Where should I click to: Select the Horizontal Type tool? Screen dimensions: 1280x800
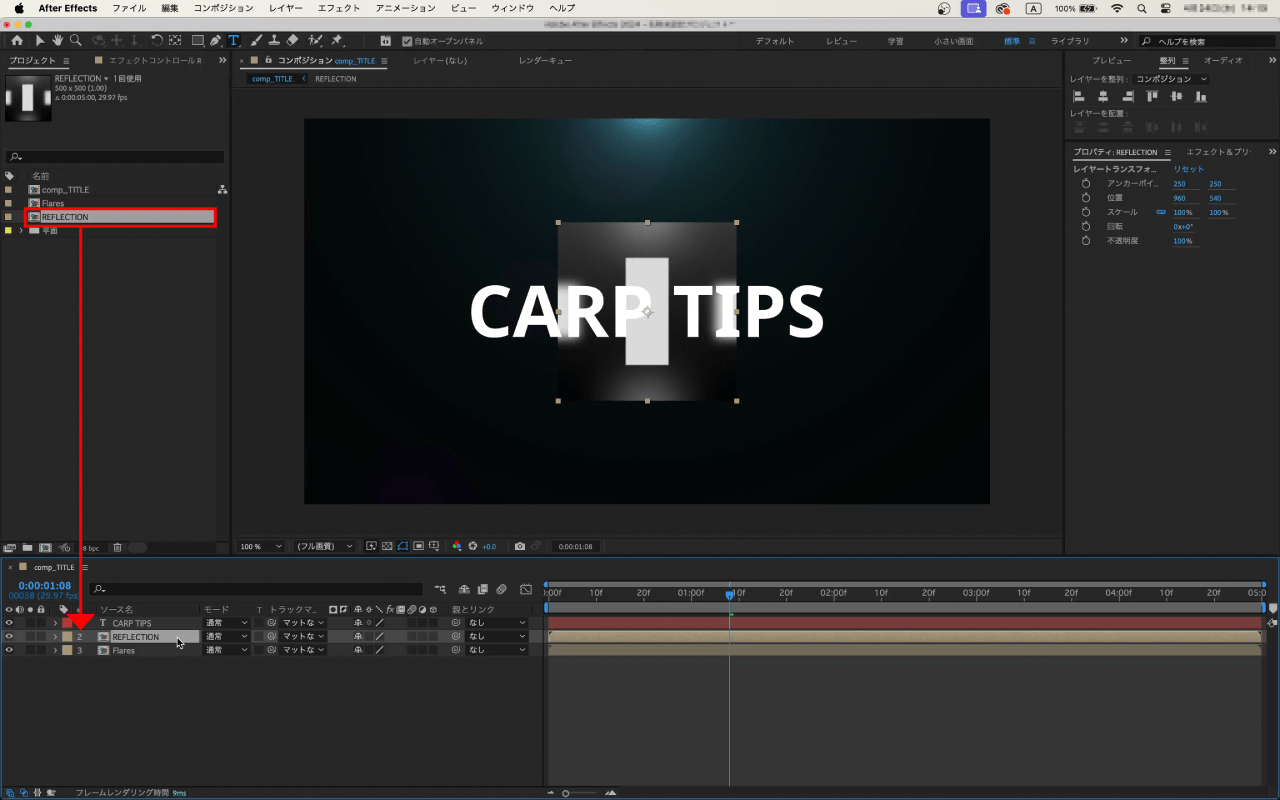234,41
